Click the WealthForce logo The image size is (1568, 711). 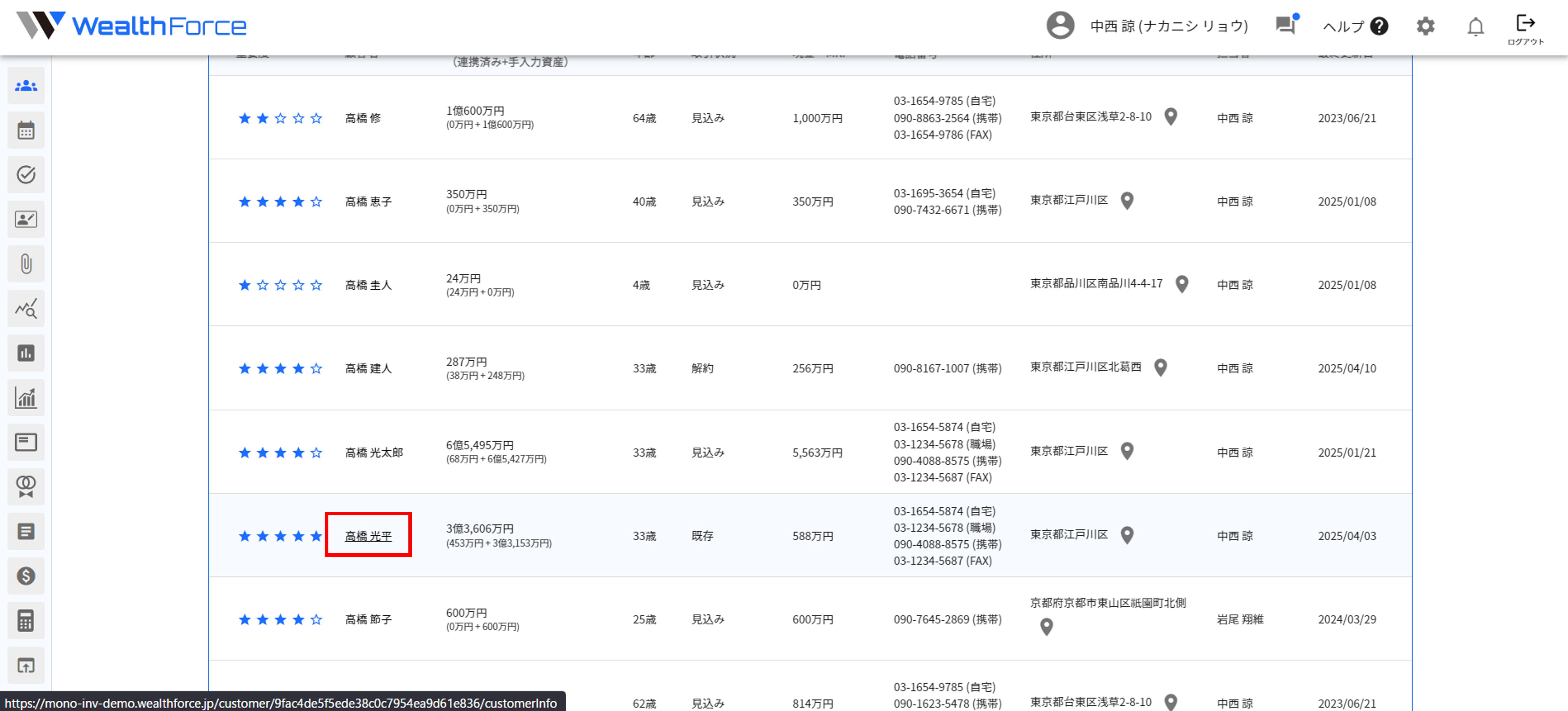tap(131, 26)
